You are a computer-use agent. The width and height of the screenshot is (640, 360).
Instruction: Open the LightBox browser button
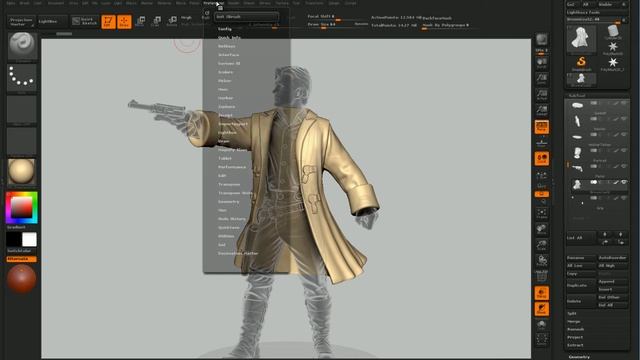pyautogui.click(x=52, y=21)
